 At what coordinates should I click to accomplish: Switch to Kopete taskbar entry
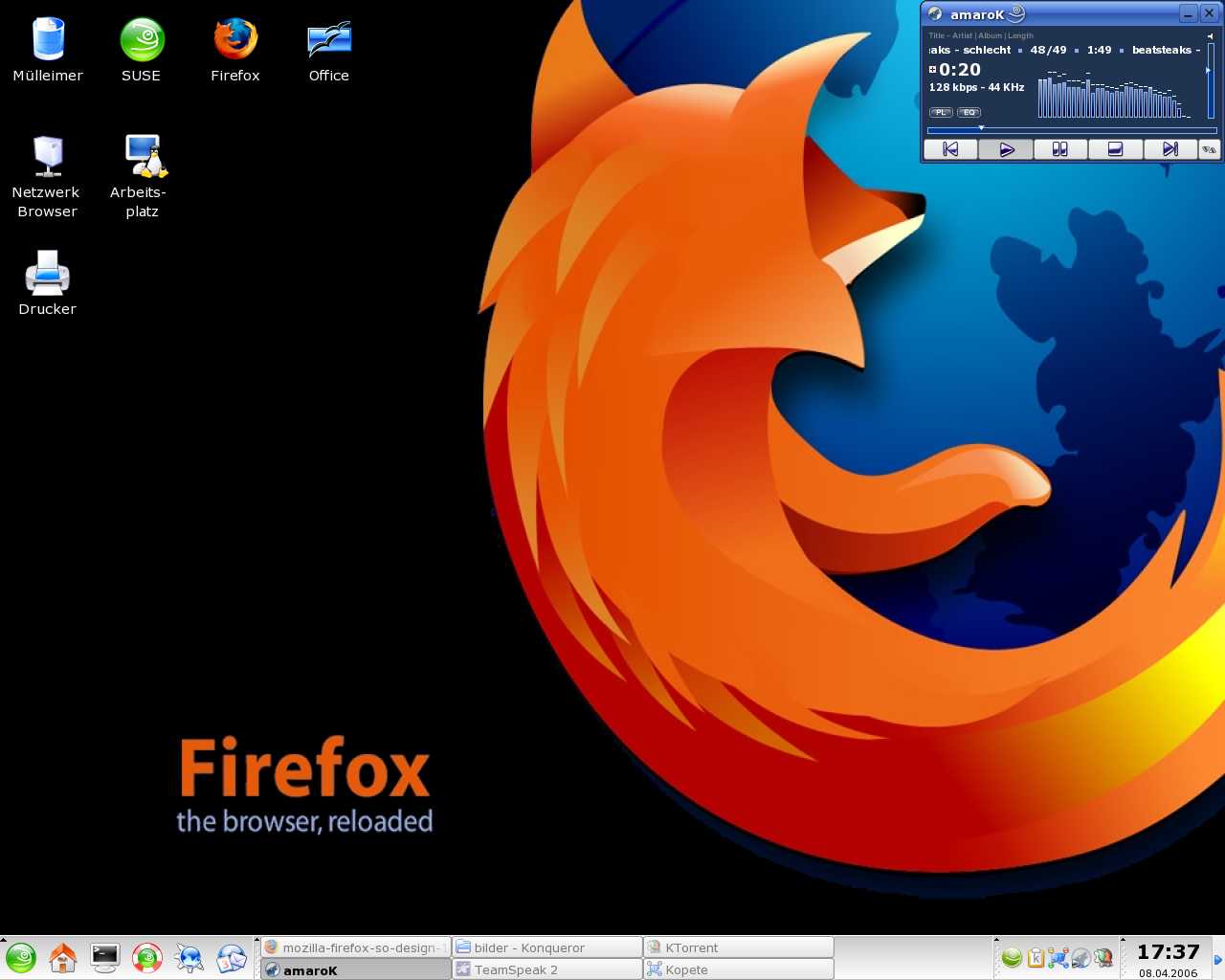click(x=739, y=969)
